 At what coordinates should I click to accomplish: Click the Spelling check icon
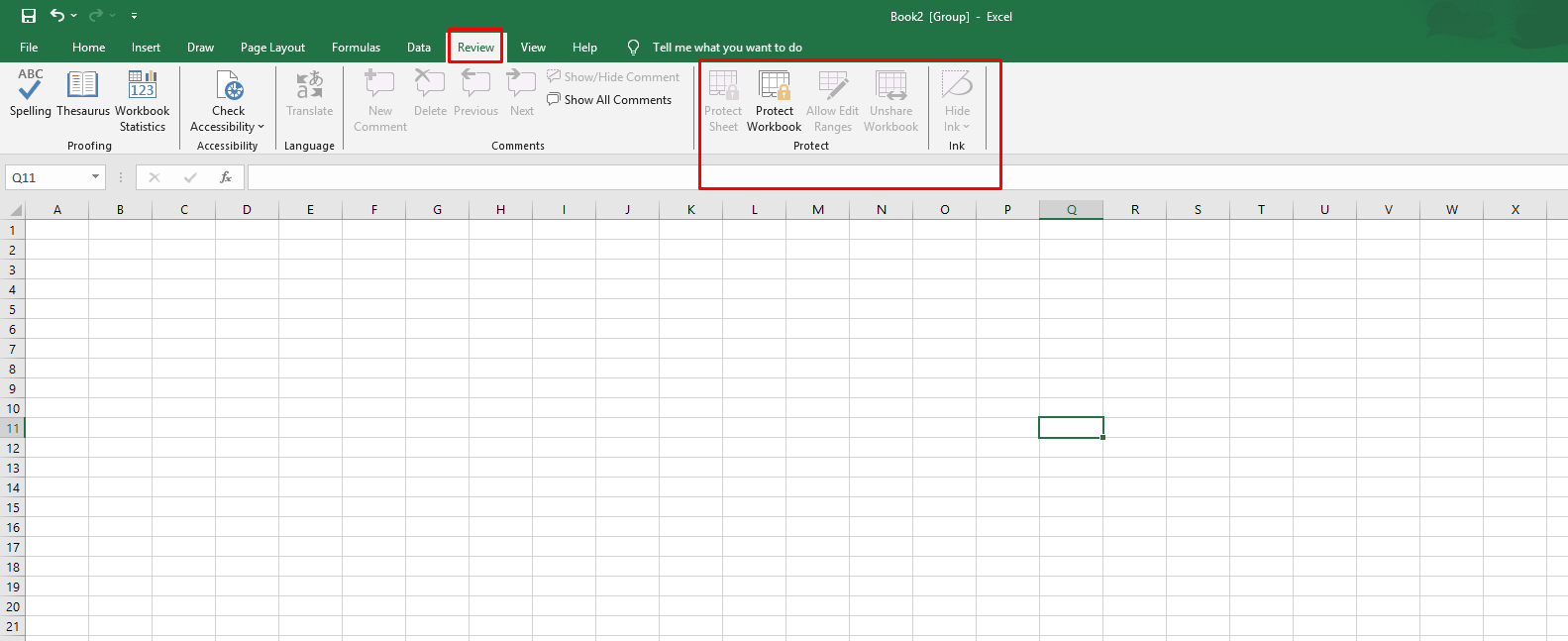point(30,85)
